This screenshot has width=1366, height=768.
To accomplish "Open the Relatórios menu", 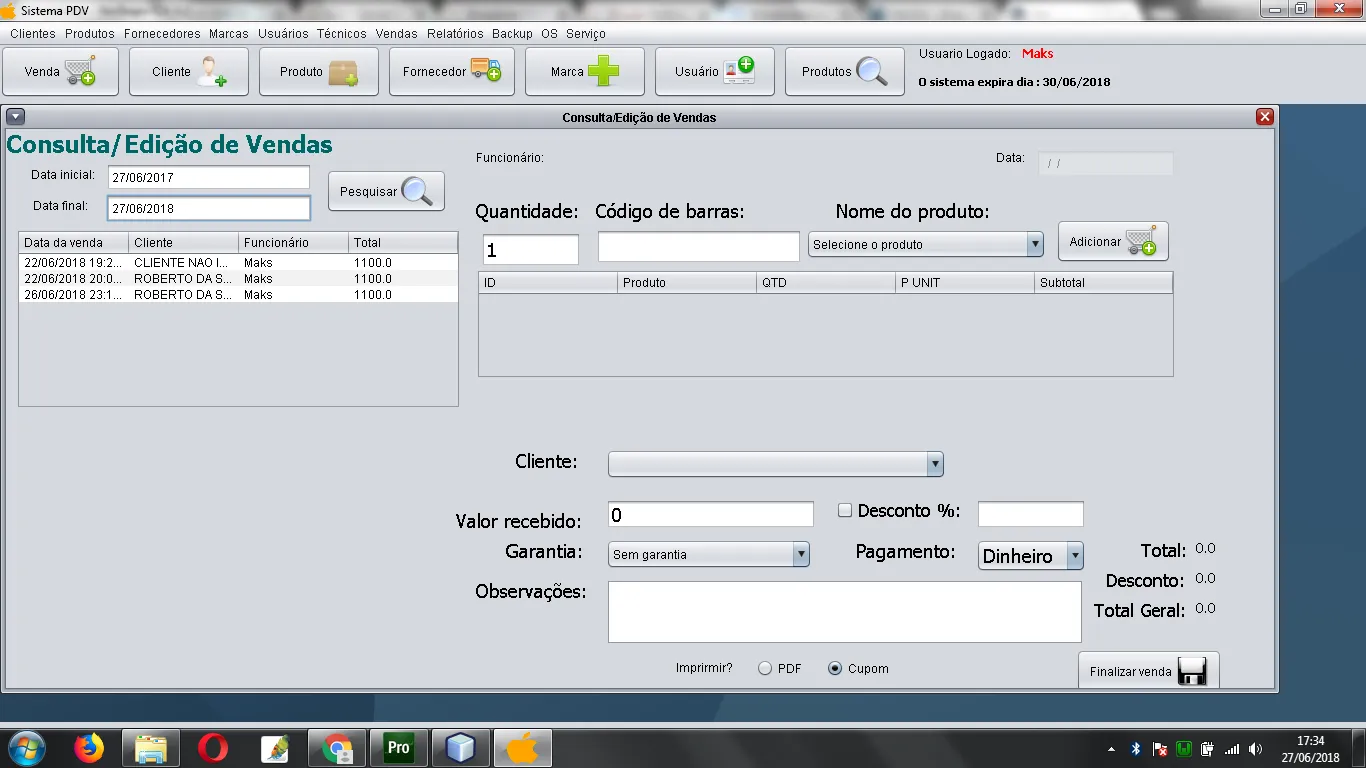I will [x=455, y=34].
